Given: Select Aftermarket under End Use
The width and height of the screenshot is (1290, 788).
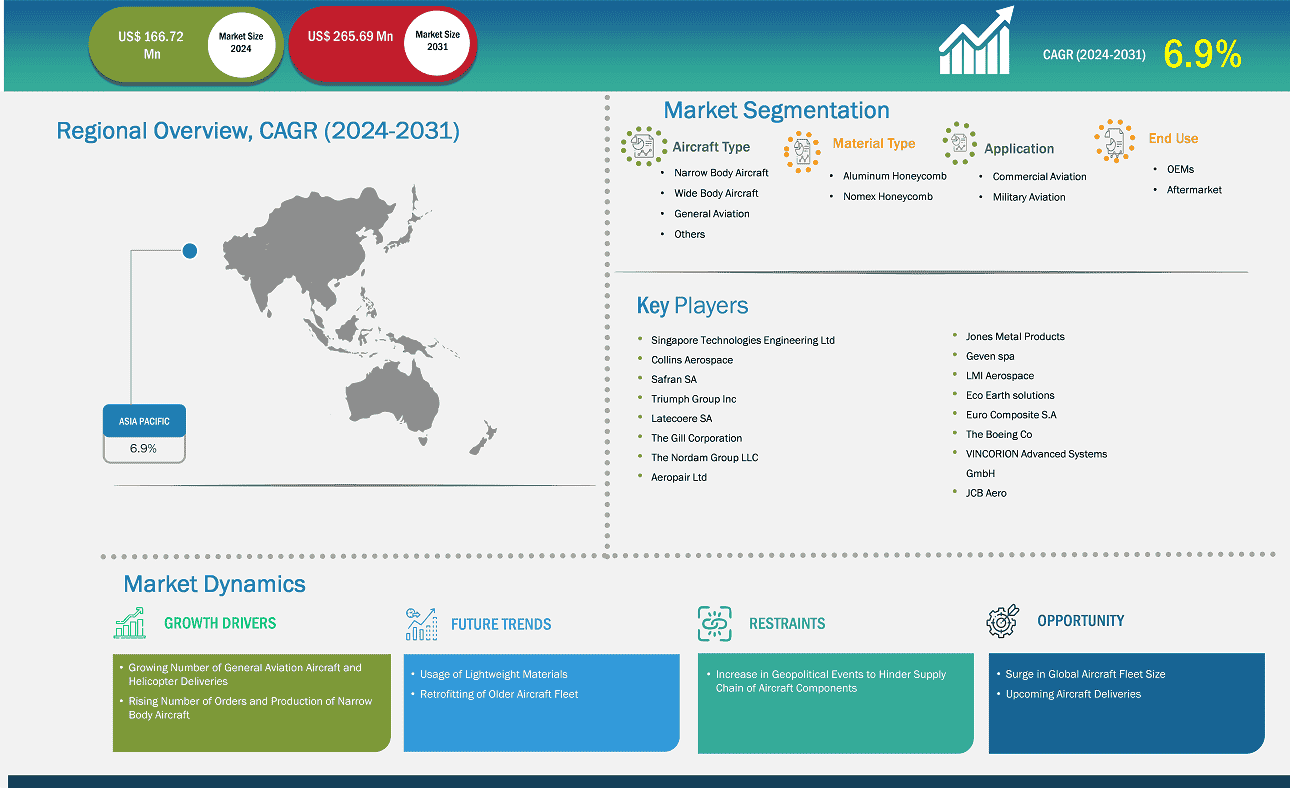Looking at the screenshot, I should pyautogui.click(x=1194, y=190).
